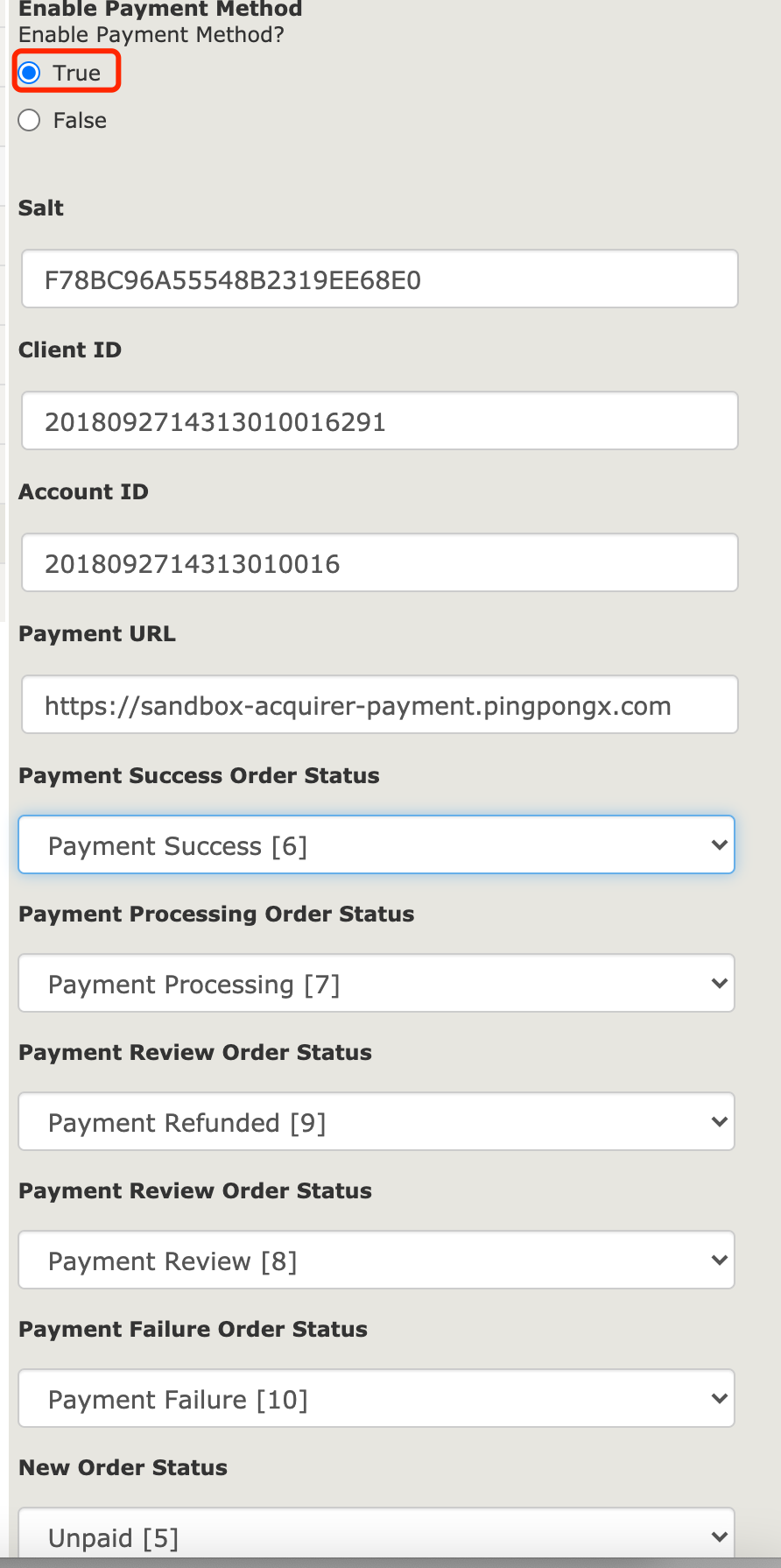Screen dimensions: 781x1568
Task: Enable Payment Method by choosing True
Action: (28, 74)
